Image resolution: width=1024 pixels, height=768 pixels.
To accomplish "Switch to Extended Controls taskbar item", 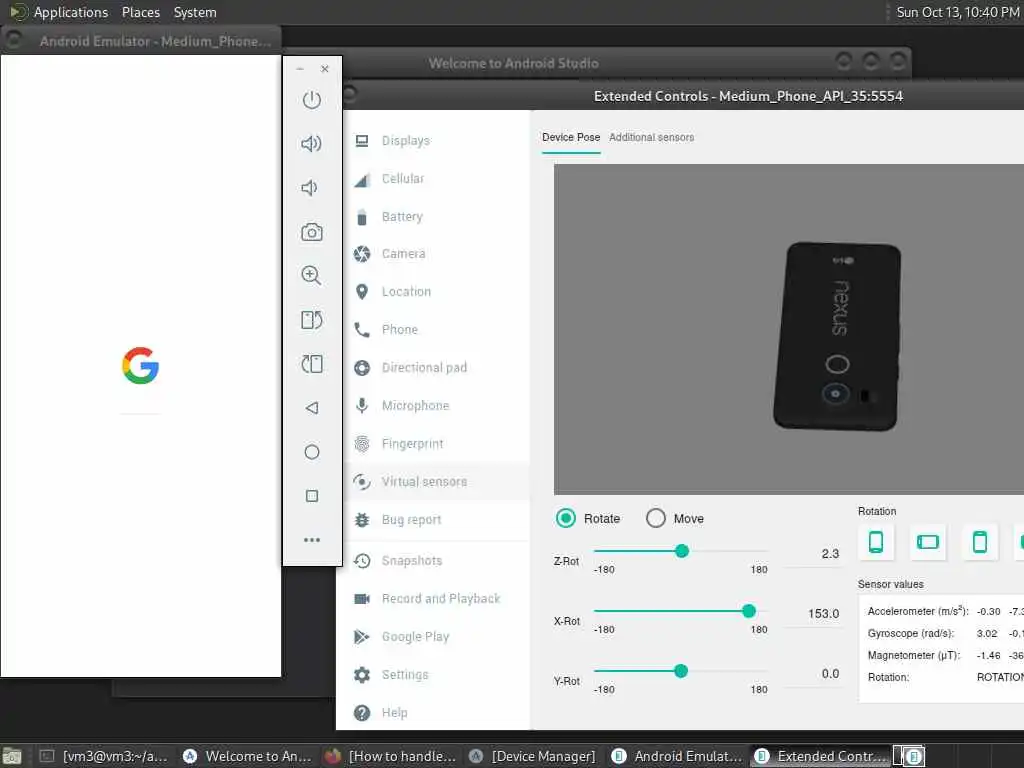I will 820,756.
